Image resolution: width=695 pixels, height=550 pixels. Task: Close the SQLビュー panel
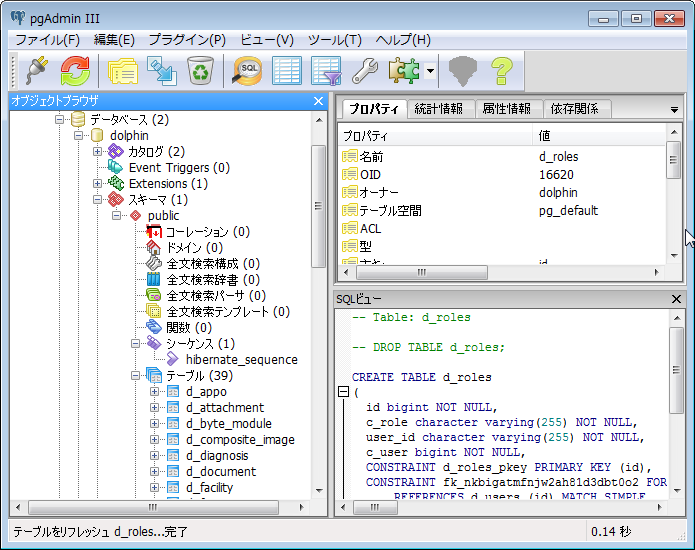coord(676,299)
